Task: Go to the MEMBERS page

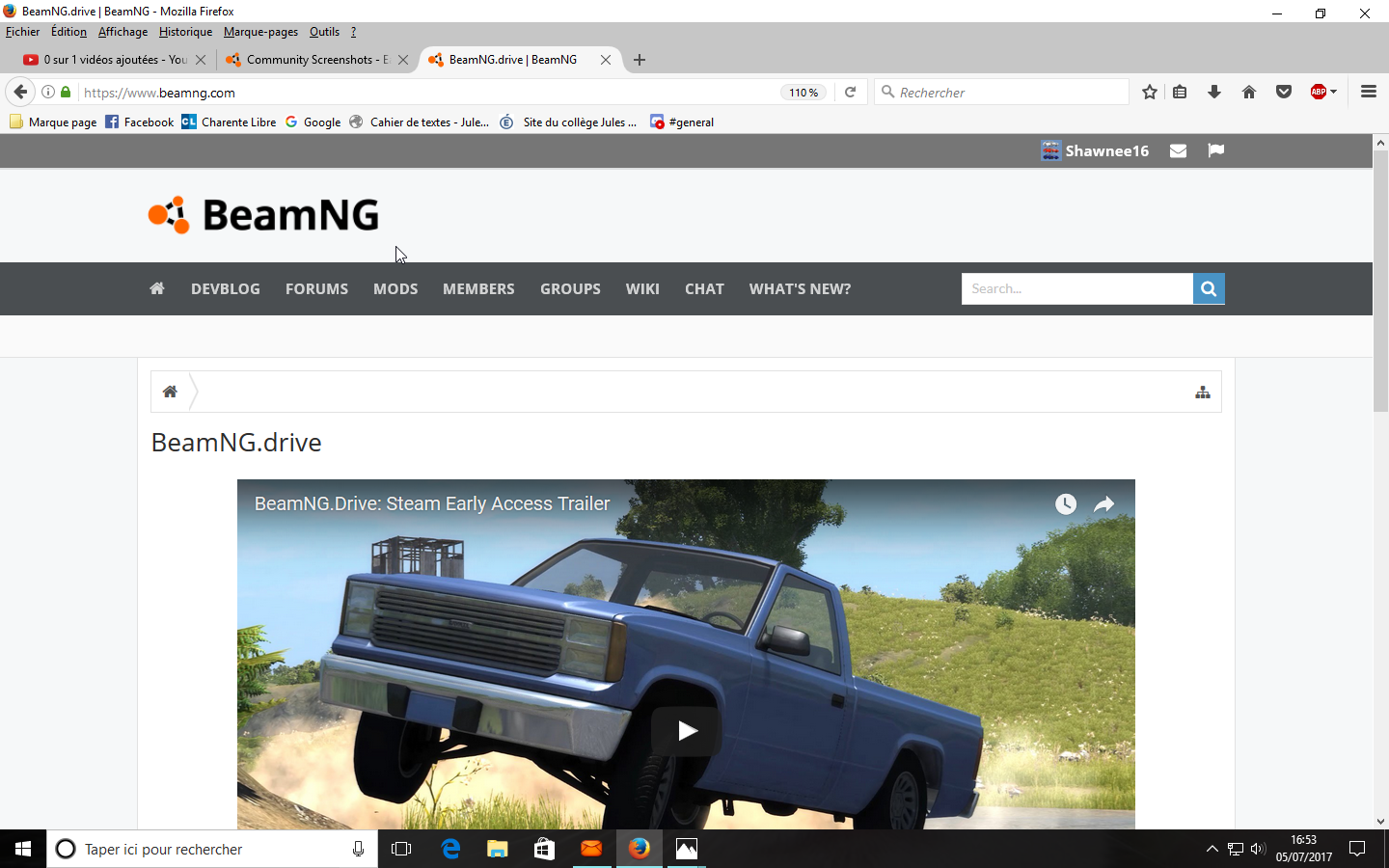Action: coord(478,288)
